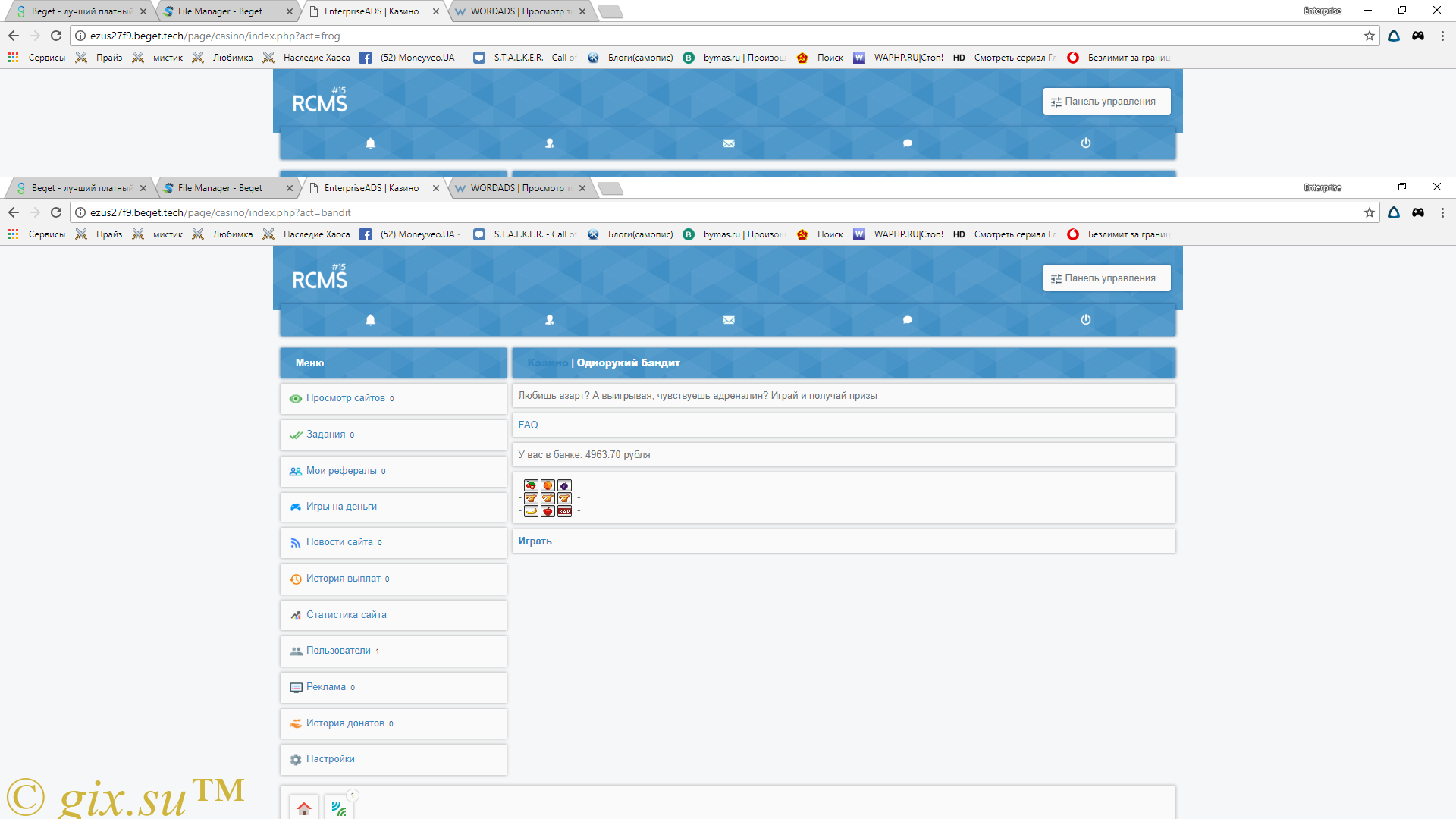Open Новости сайта menu item
The width and height of the screenshot is (1456, 819).
(x=394, y=542)
